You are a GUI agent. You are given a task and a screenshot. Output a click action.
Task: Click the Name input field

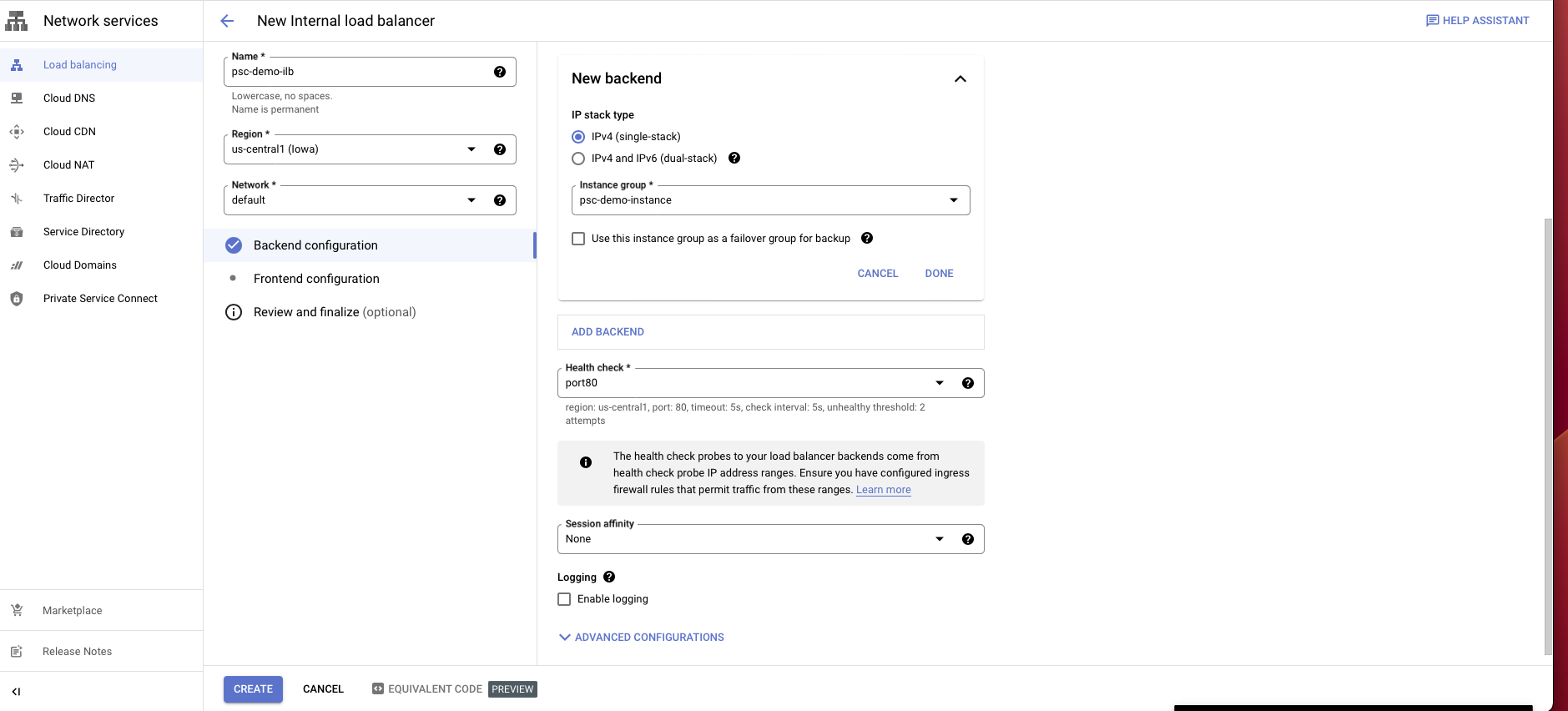(x=359, y=72)
